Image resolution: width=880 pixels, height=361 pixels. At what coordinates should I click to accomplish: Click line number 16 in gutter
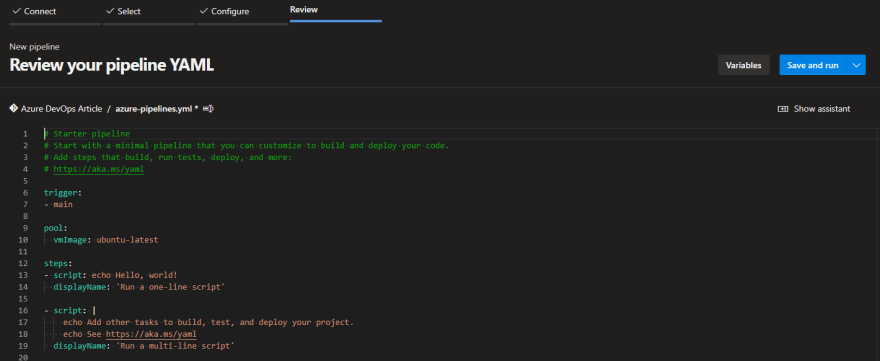click(x=23, y=310)
